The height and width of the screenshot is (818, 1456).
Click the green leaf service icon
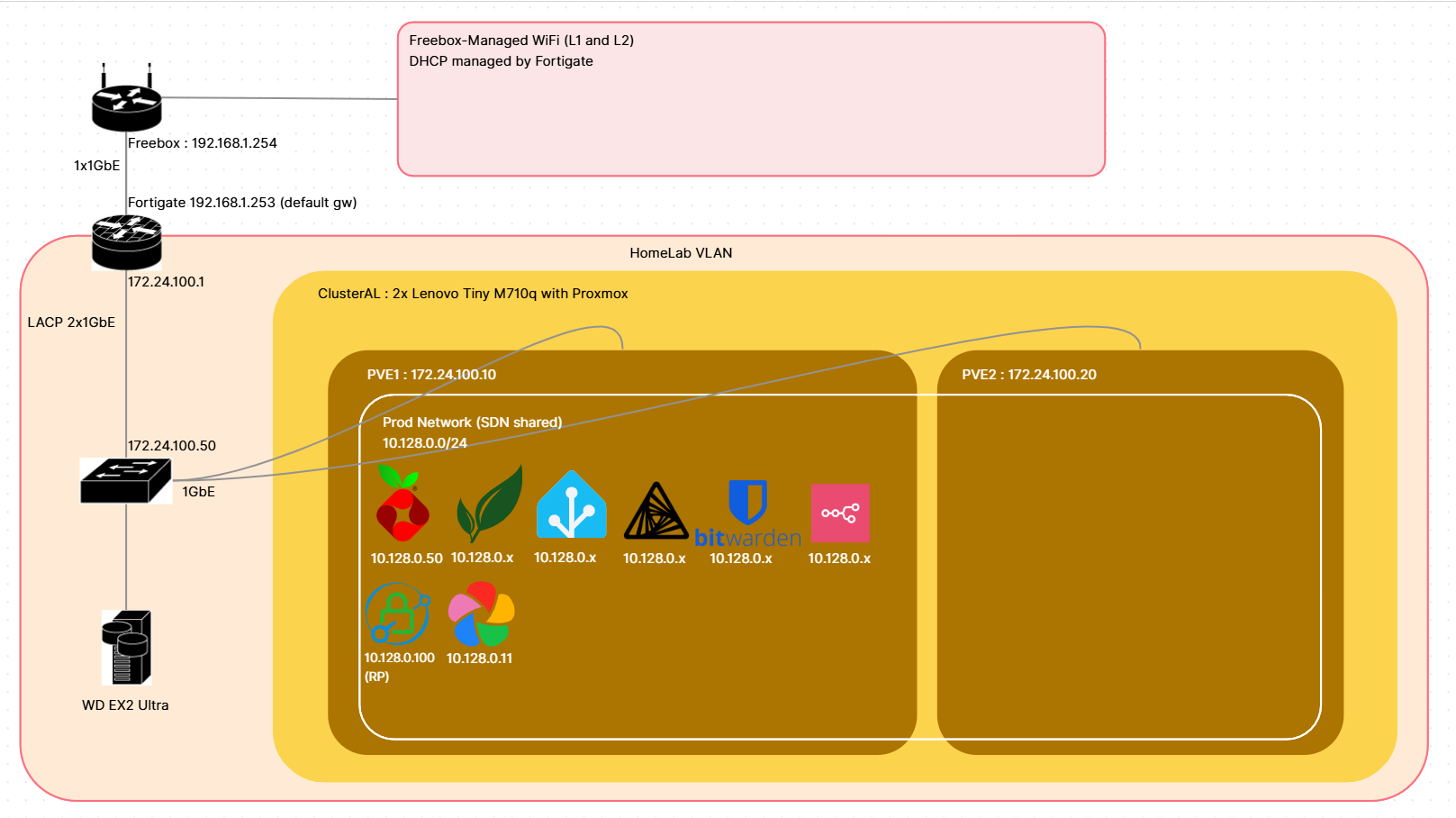(x=489, y=504)
